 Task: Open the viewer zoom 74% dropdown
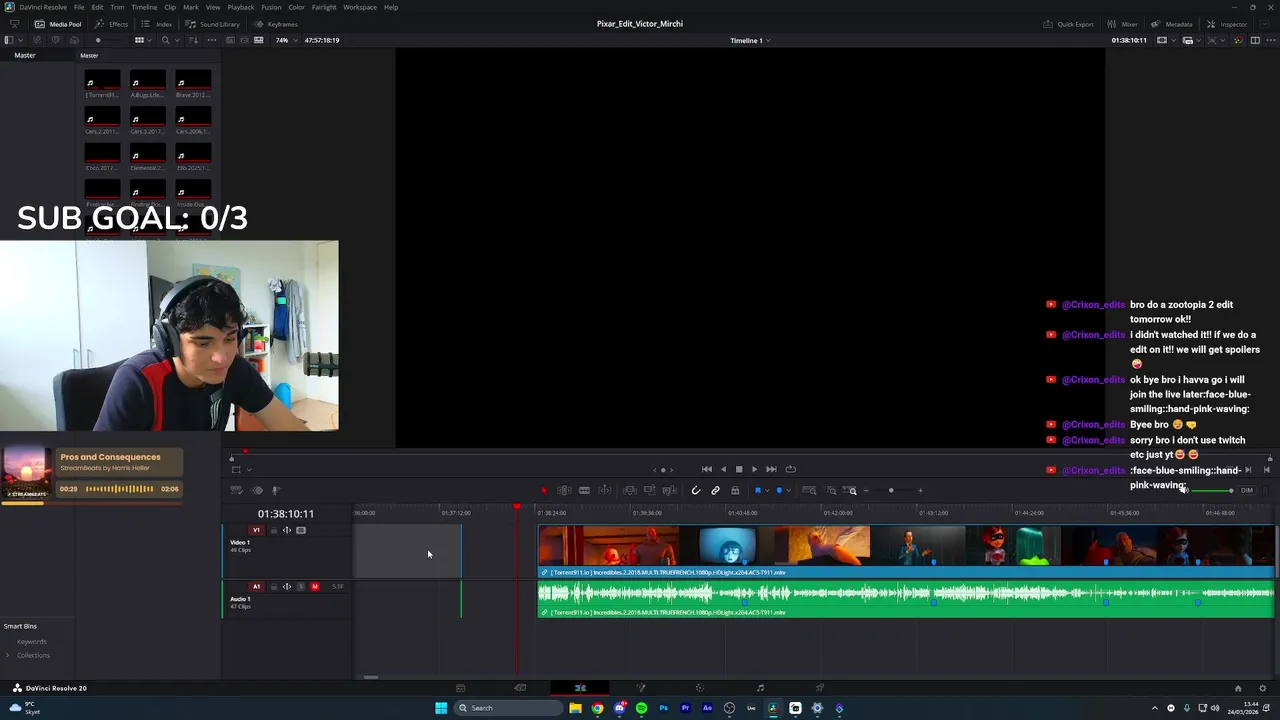click(x=288, y=40)
